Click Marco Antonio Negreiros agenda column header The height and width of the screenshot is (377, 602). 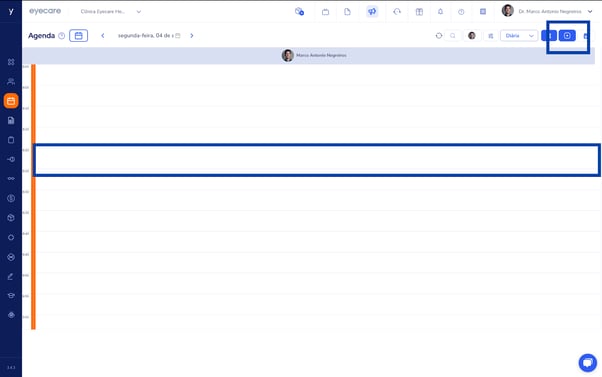pyautogui.click(x=314, y=55)
